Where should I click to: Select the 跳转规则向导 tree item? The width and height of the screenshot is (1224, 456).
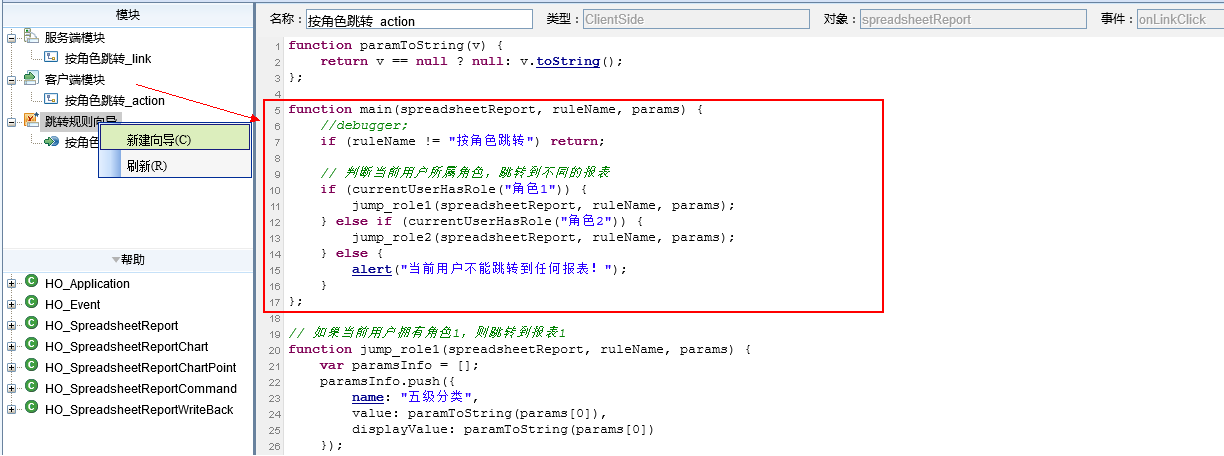tap(80, 121)
